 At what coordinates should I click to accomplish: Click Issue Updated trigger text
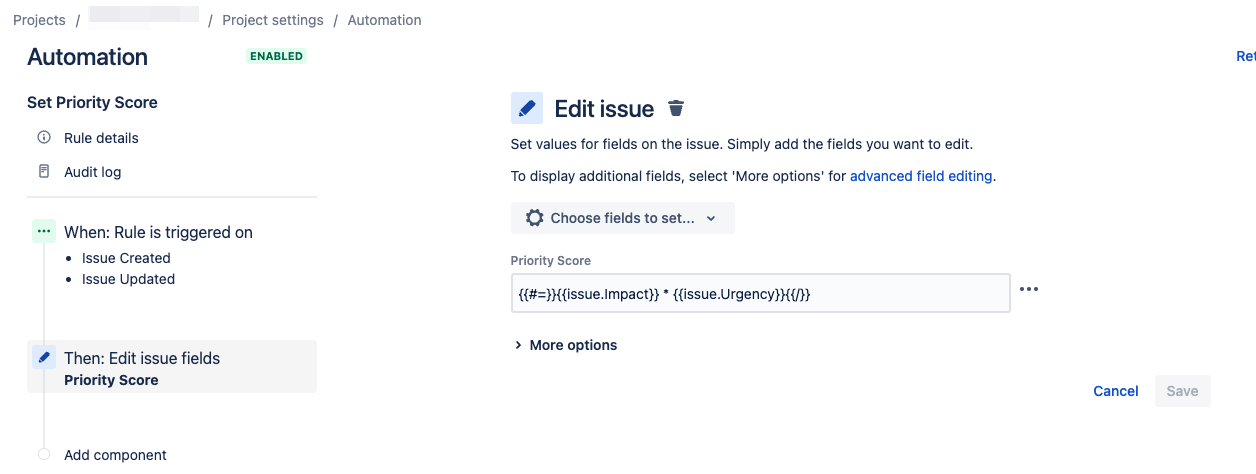click(x=128, y=279)
